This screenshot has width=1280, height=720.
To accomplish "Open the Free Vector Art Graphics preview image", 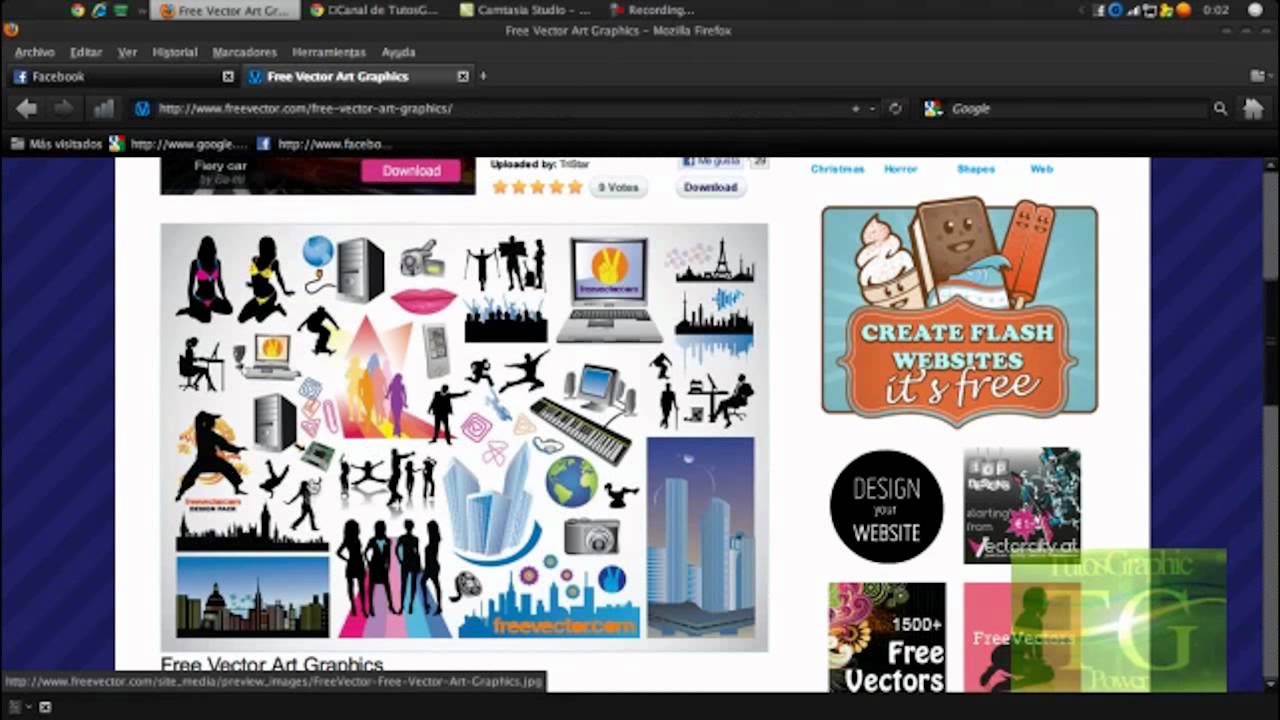I will (x=464, y=437).
